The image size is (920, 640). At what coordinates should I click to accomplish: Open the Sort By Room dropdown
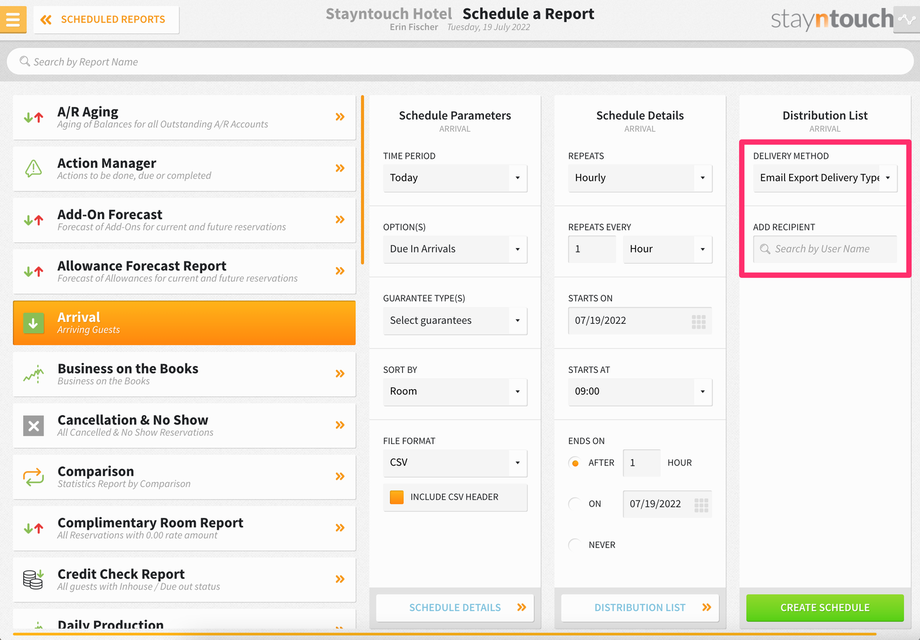pyautogui.click(x=455, y=391)
